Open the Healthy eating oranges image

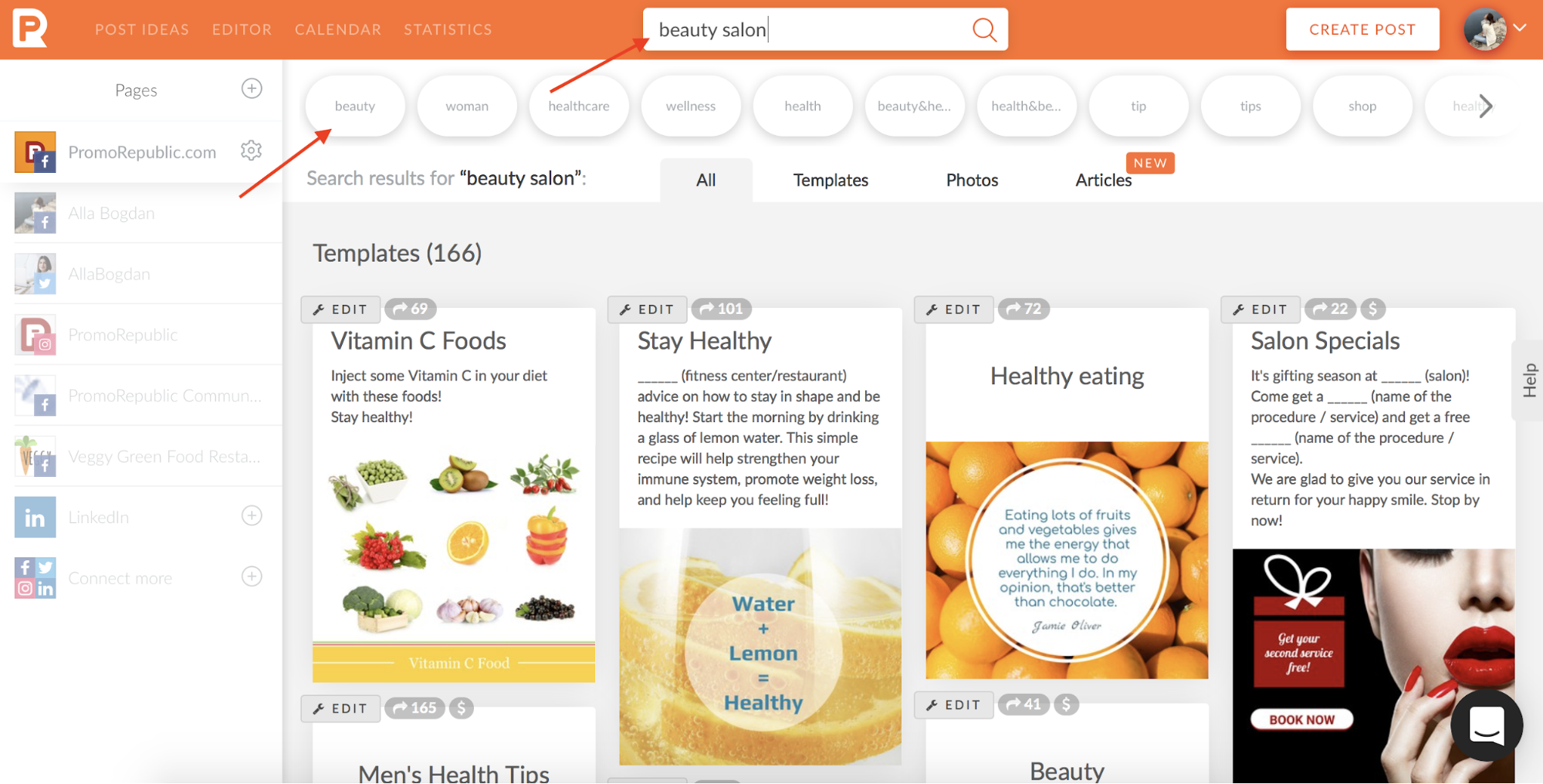[x=1067, y=559]
